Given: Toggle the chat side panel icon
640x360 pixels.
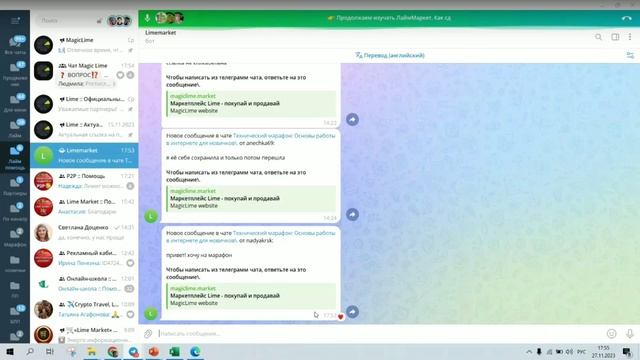Looking at the screenshot, I should [x=615, y=37].
